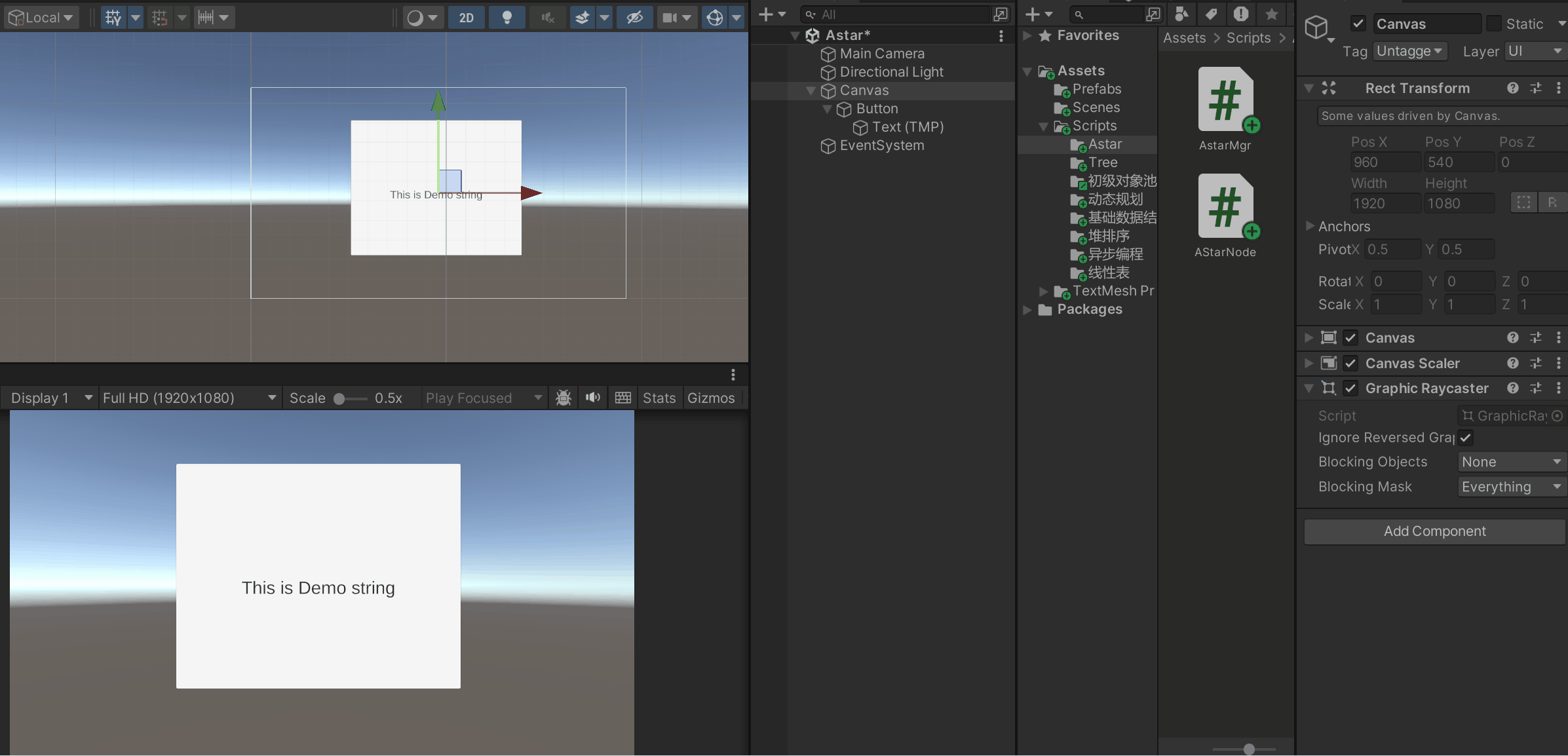Expand the Anchors section
1568x756 pixels.
coord(1310,226)
